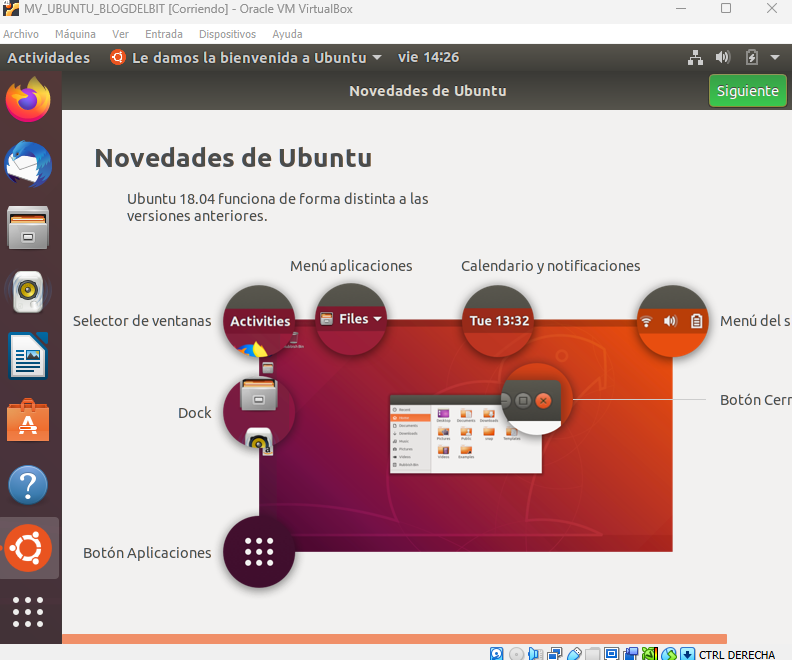Open Firefox from the Ubuntu dock
The image size is (792, 660).
coord(28,99)
